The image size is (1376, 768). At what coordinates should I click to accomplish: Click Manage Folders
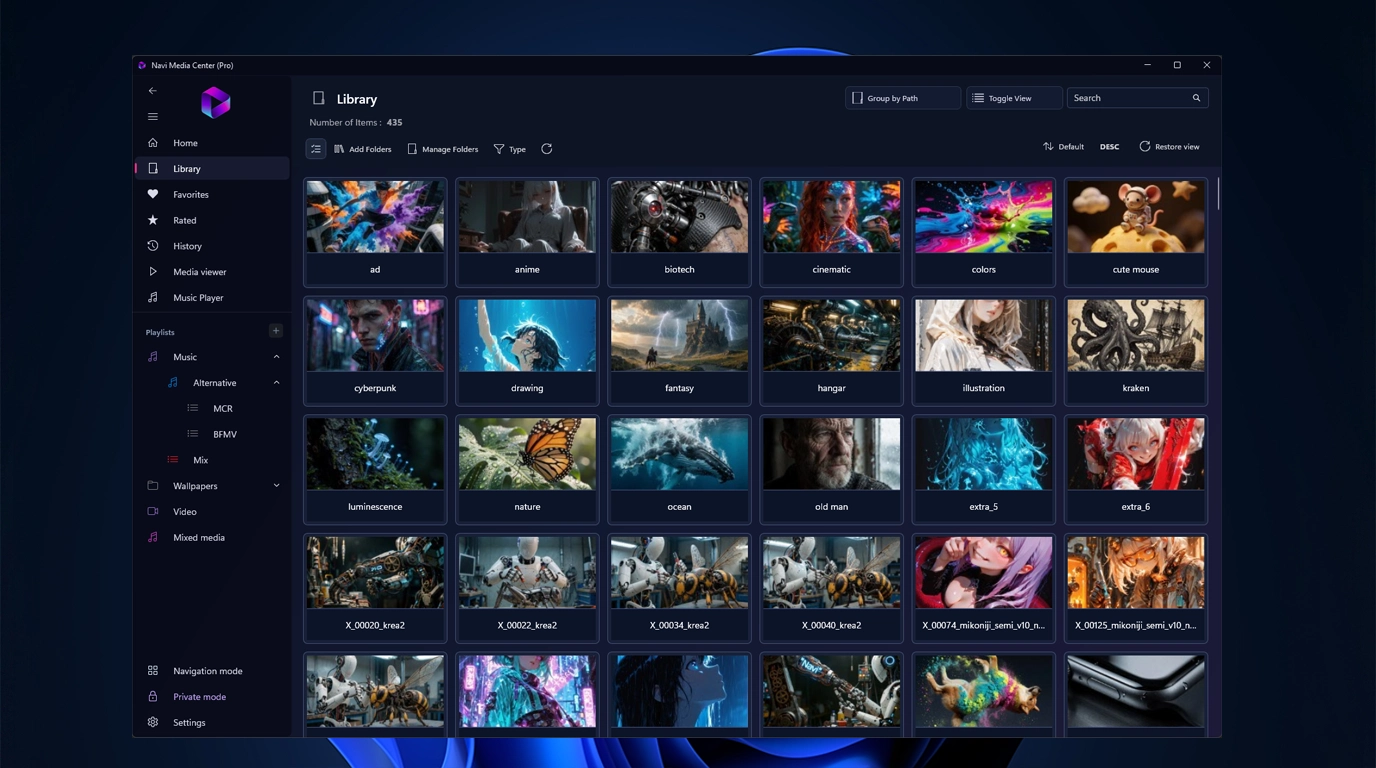coord(442,149)
